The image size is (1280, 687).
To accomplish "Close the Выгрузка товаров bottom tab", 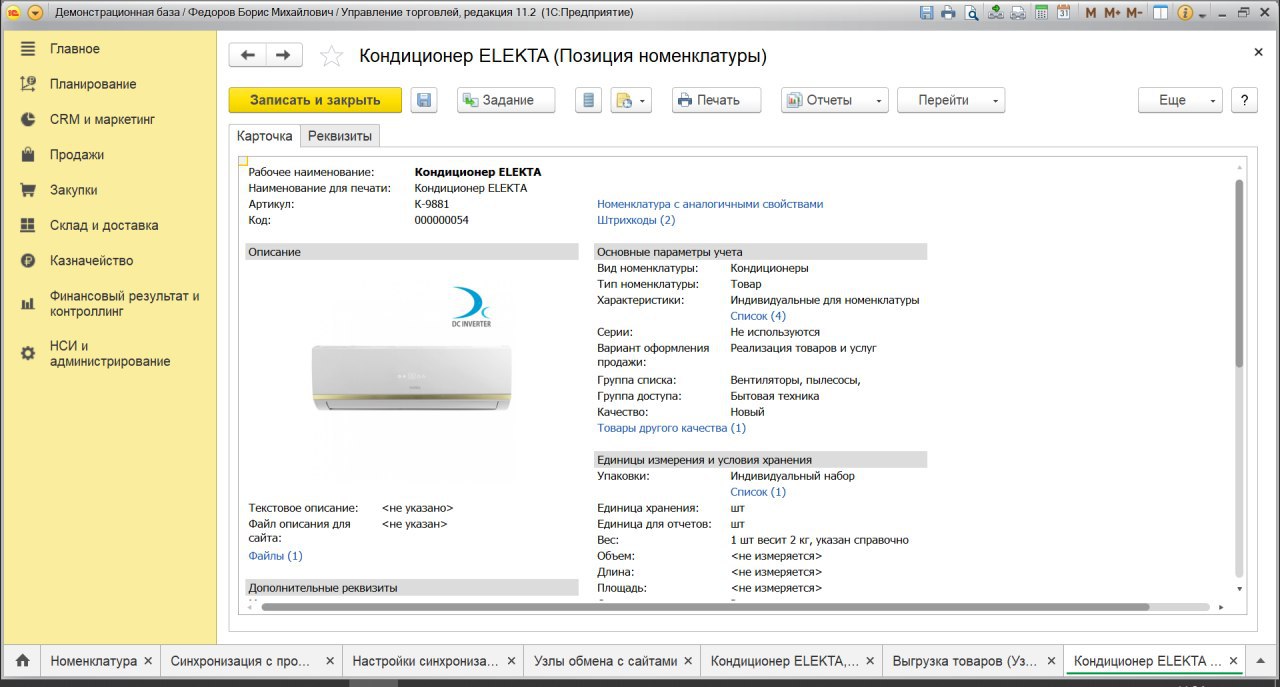I will 1052,661.
